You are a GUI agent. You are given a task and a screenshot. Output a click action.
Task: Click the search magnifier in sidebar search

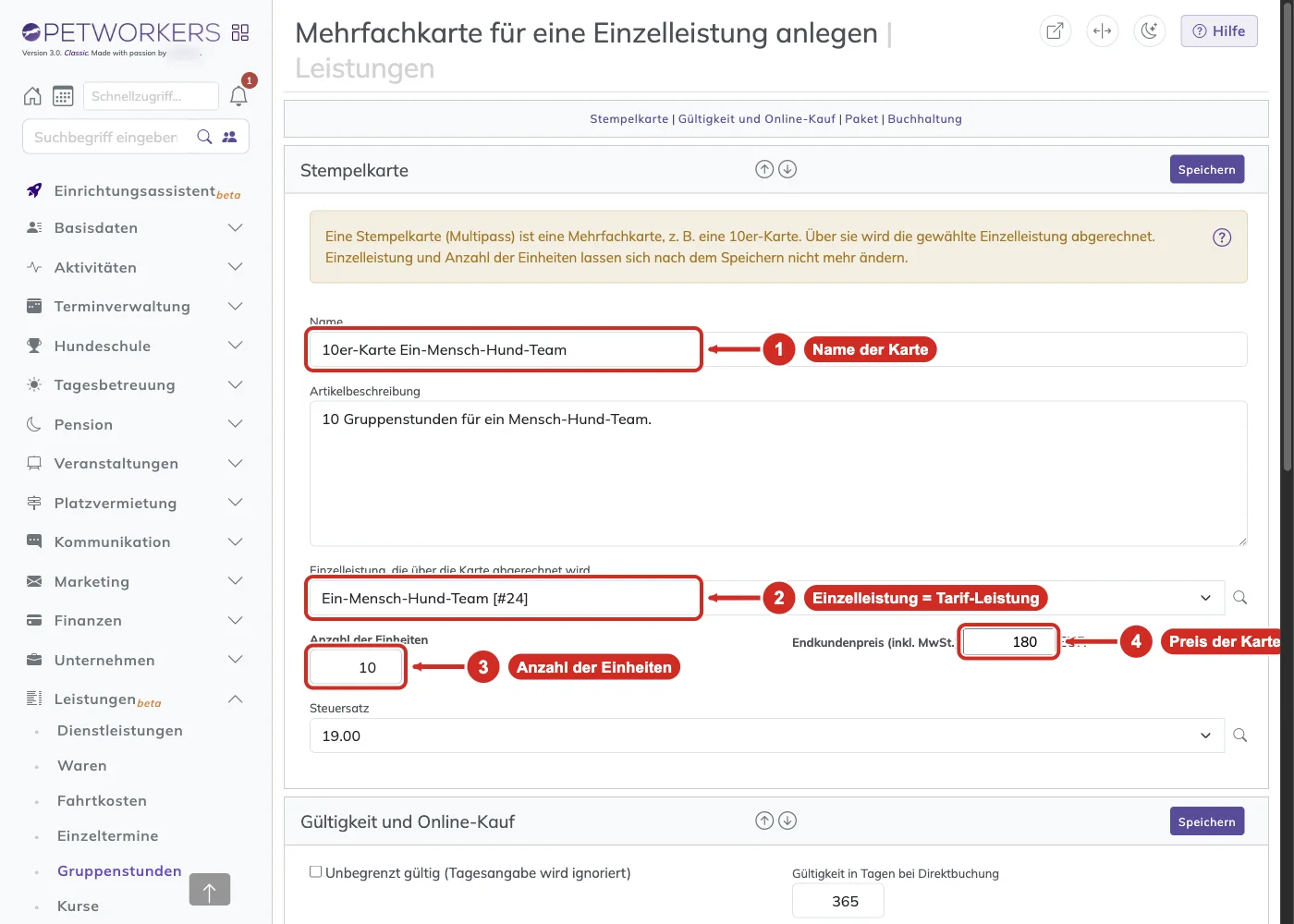pos(205,137)
